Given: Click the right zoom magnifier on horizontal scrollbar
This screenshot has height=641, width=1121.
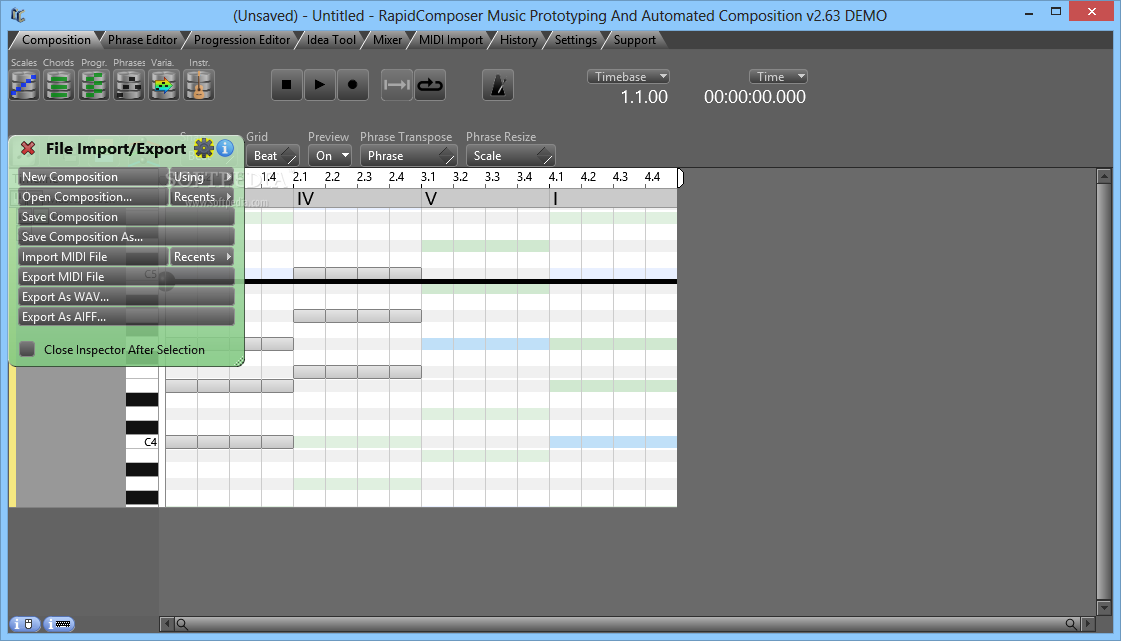Looking at the screenshot, I should pyautogui.click(x=1071, y=624).
